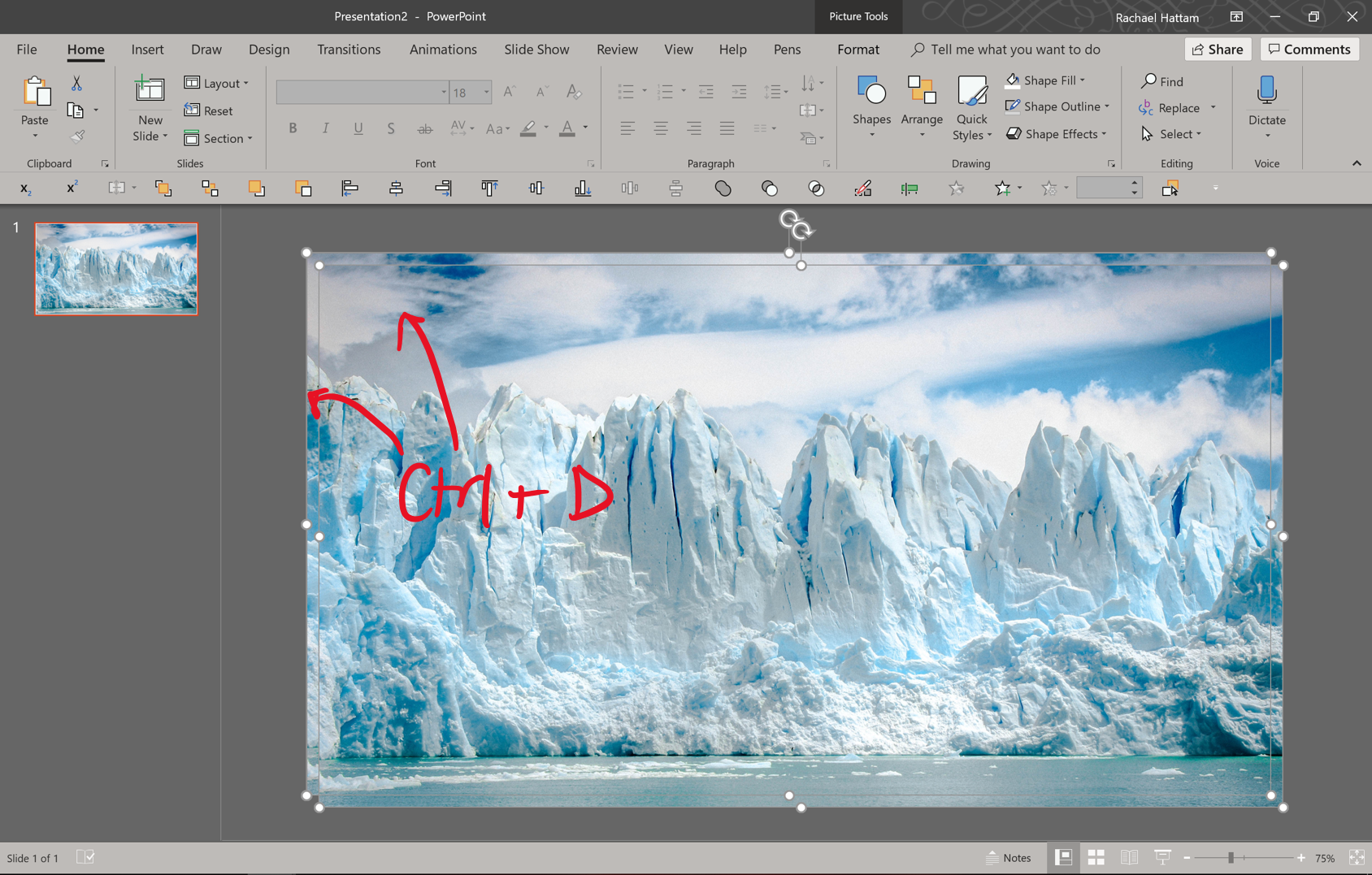
Task: Open the Picture Tools Format tab
Action: 858,49
